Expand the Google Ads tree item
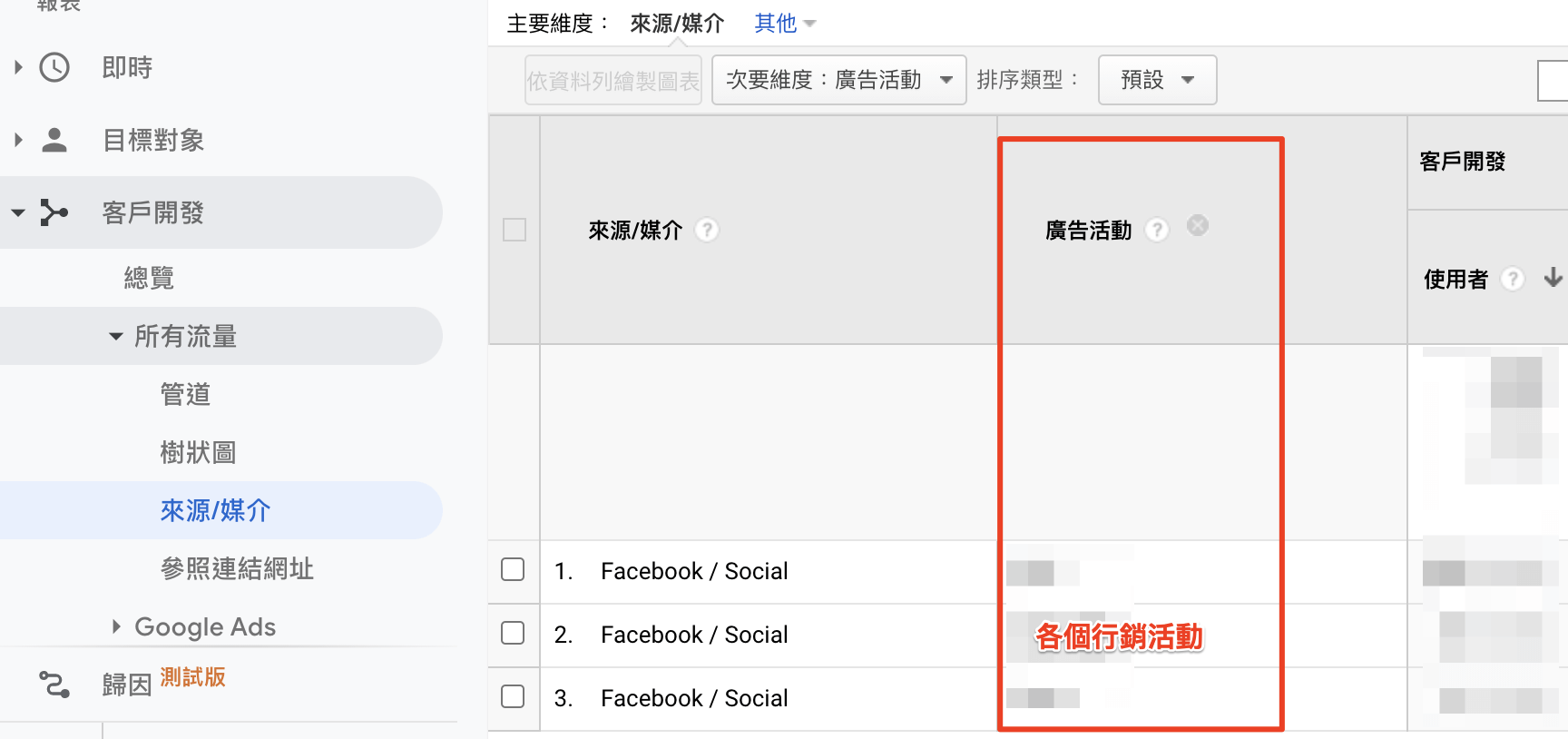Viewport: 1568px width, 739px height. coord(116,626)
